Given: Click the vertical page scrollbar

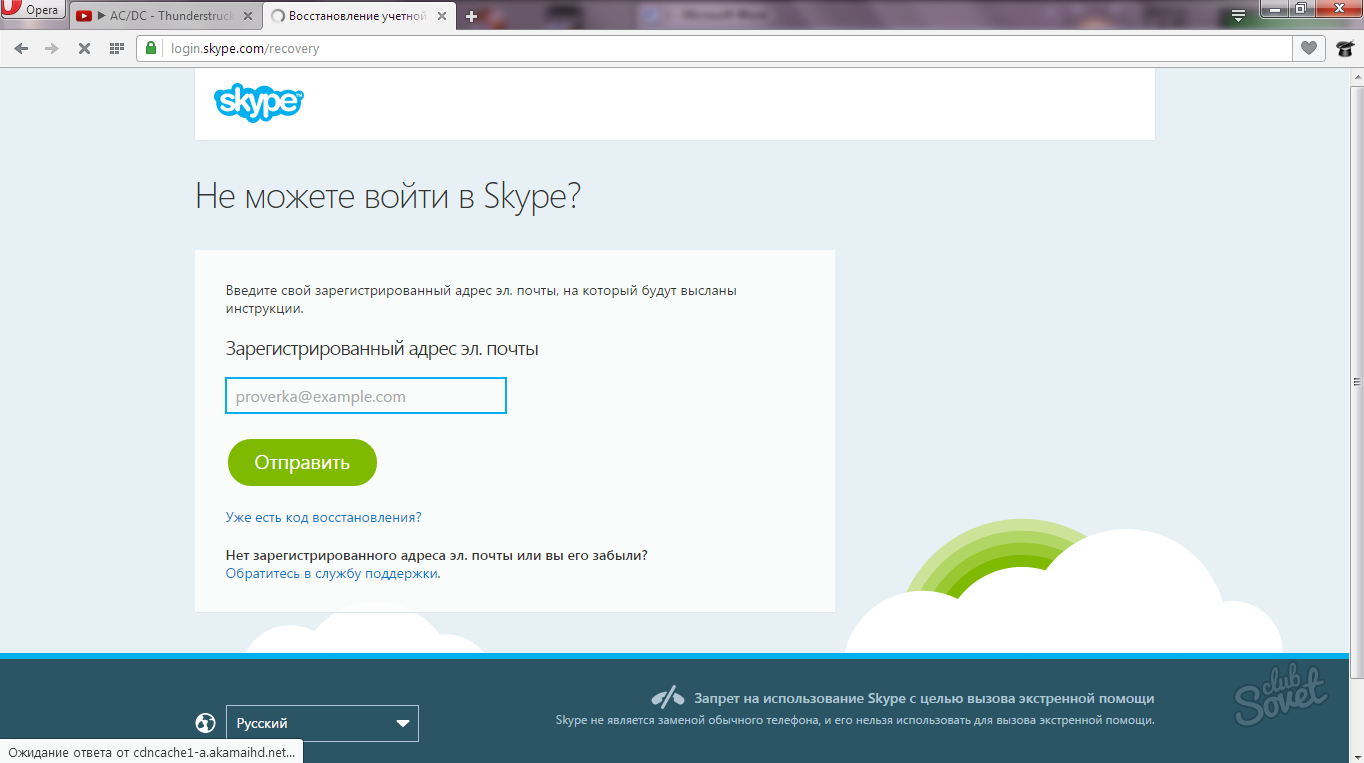Looking at the screenshot, I should (x=1356, y=380).
